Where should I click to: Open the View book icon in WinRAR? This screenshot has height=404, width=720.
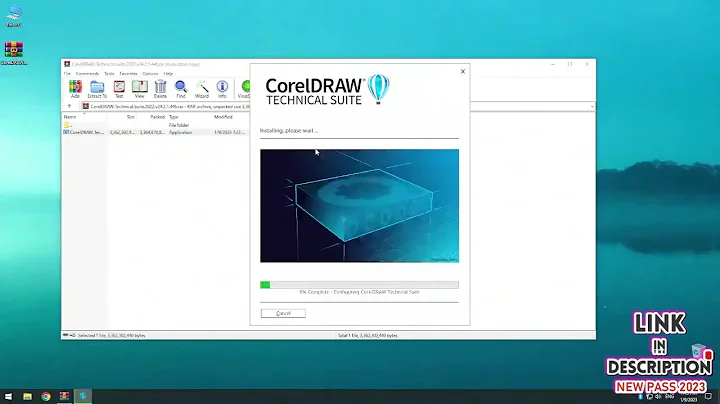point(140,89)
